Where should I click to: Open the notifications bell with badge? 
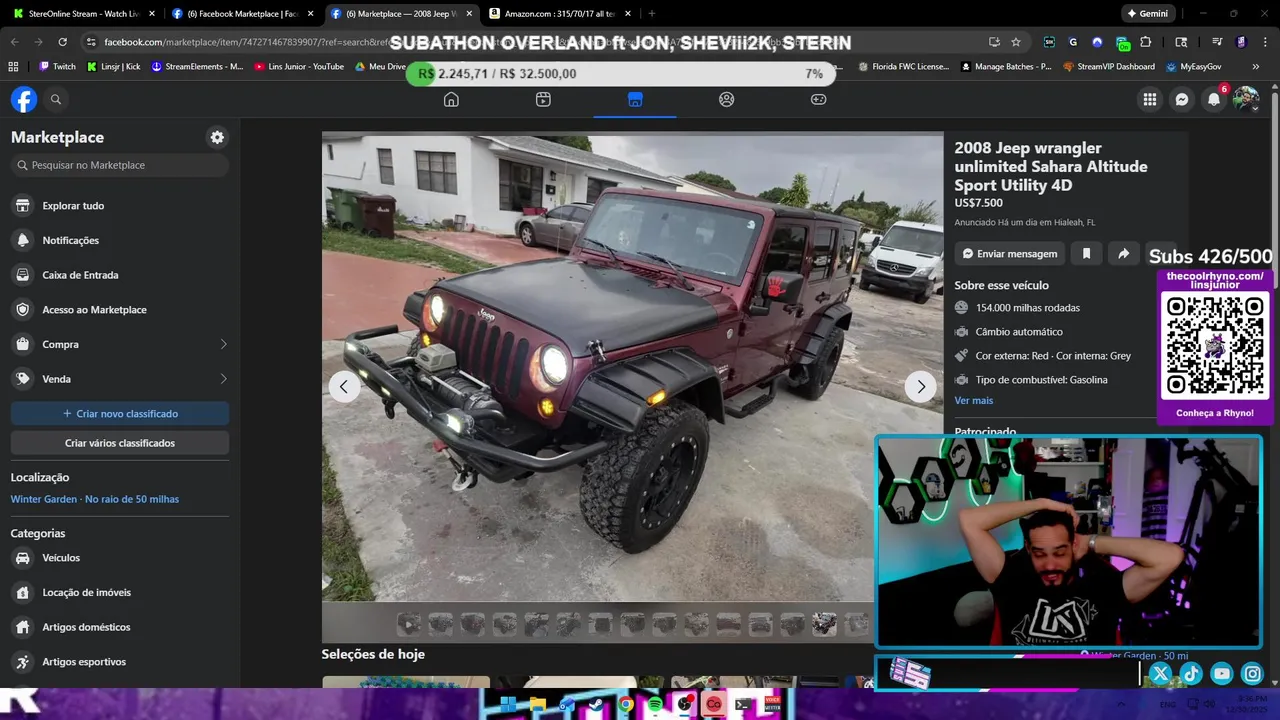click(1214, 99)
